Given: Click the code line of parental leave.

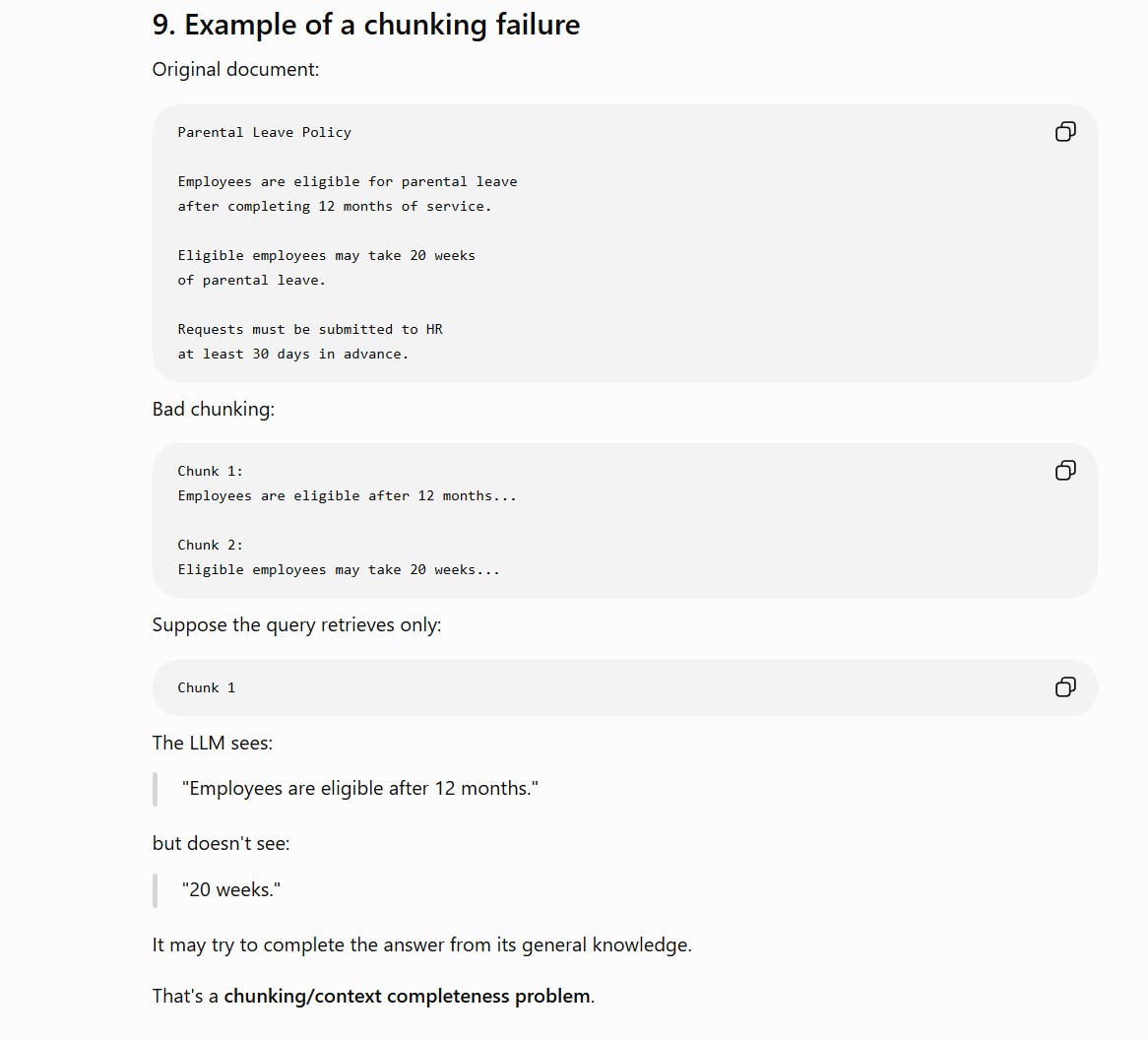Looking at the screenshot, I should [x=251, y=281].
